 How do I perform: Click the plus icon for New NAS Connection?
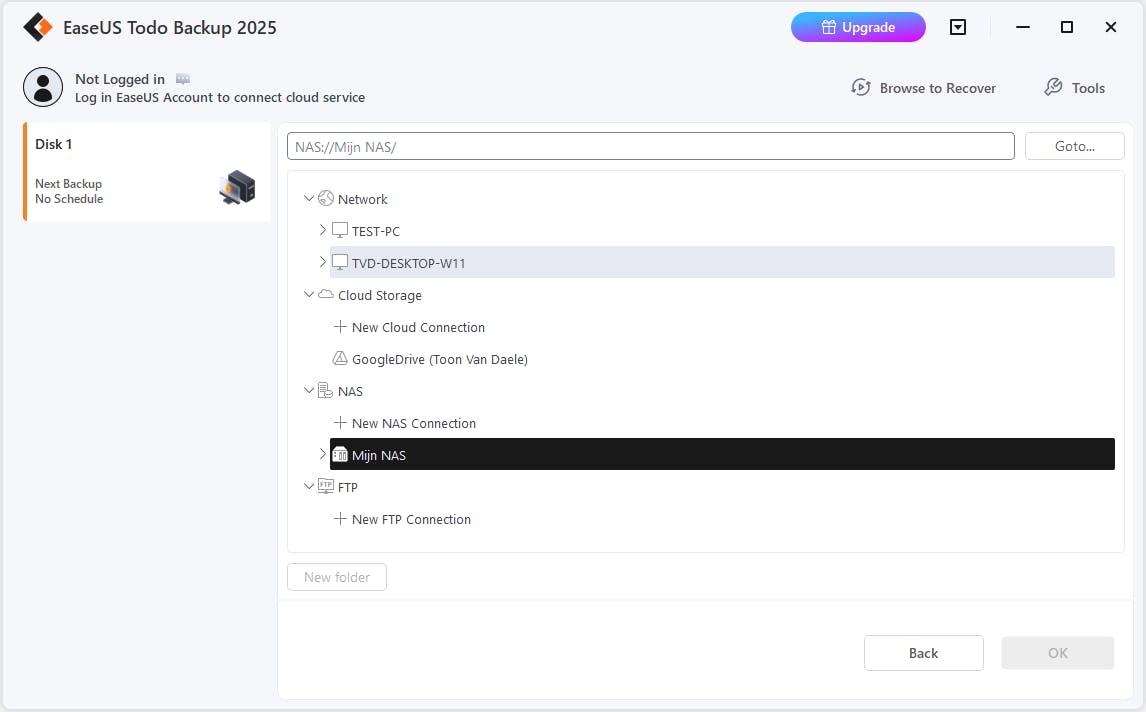pyautogui.click(x=340, y=423)
